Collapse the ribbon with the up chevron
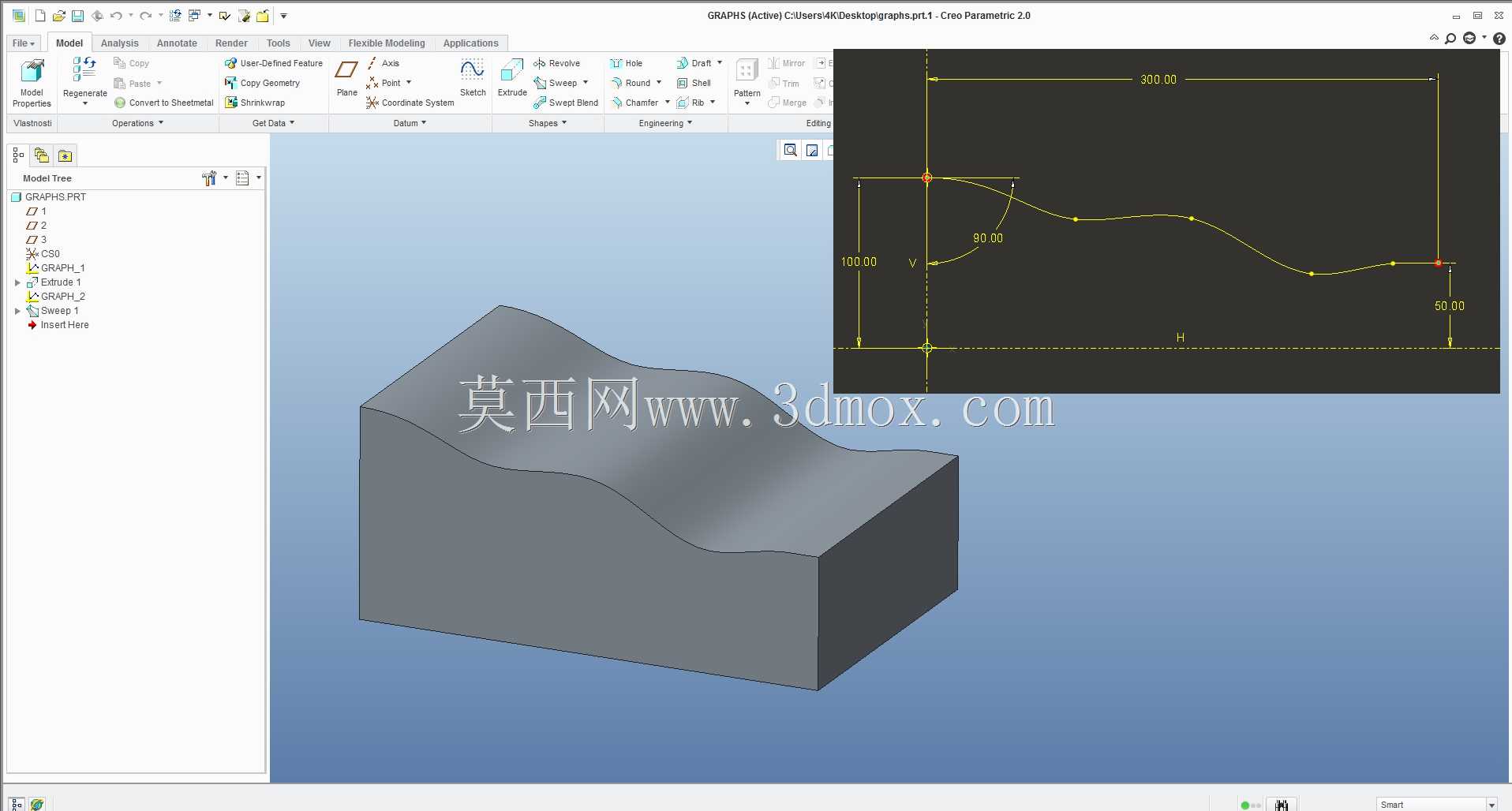Screen dimensions: 1512x811 tap(1434, 38)
